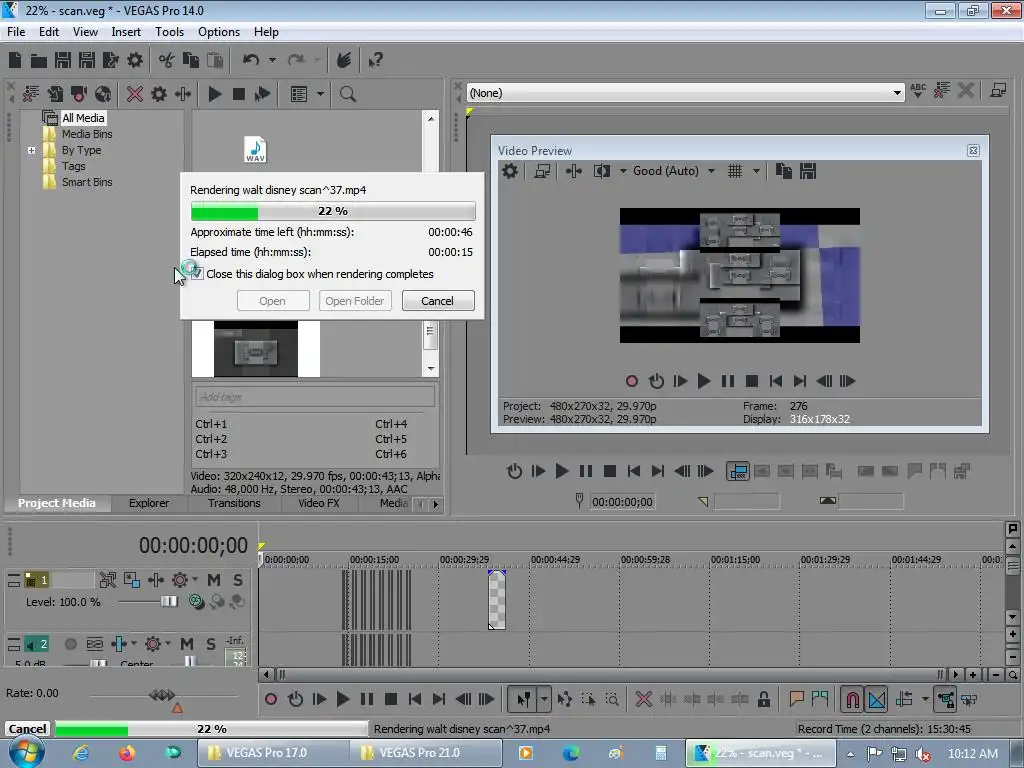
Task: Open Auto Ripple dropdown arrow in timeline toolbar
Action: [925, 699]
